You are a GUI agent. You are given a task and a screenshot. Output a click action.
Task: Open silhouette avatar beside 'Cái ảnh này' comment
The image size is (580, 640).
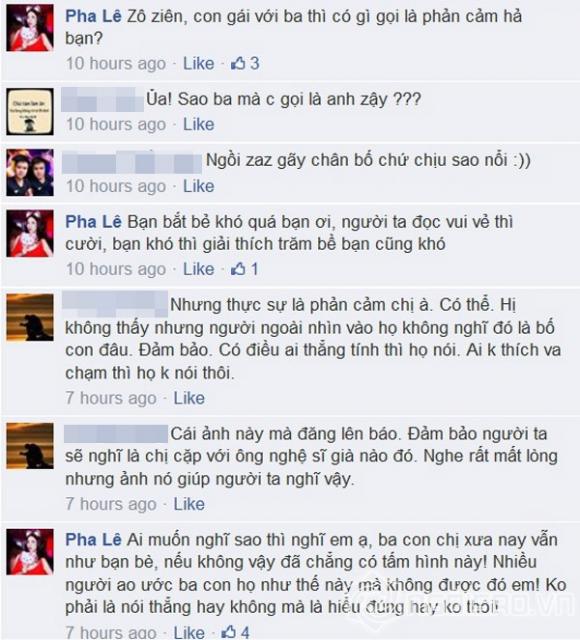[x=30, y=446]
